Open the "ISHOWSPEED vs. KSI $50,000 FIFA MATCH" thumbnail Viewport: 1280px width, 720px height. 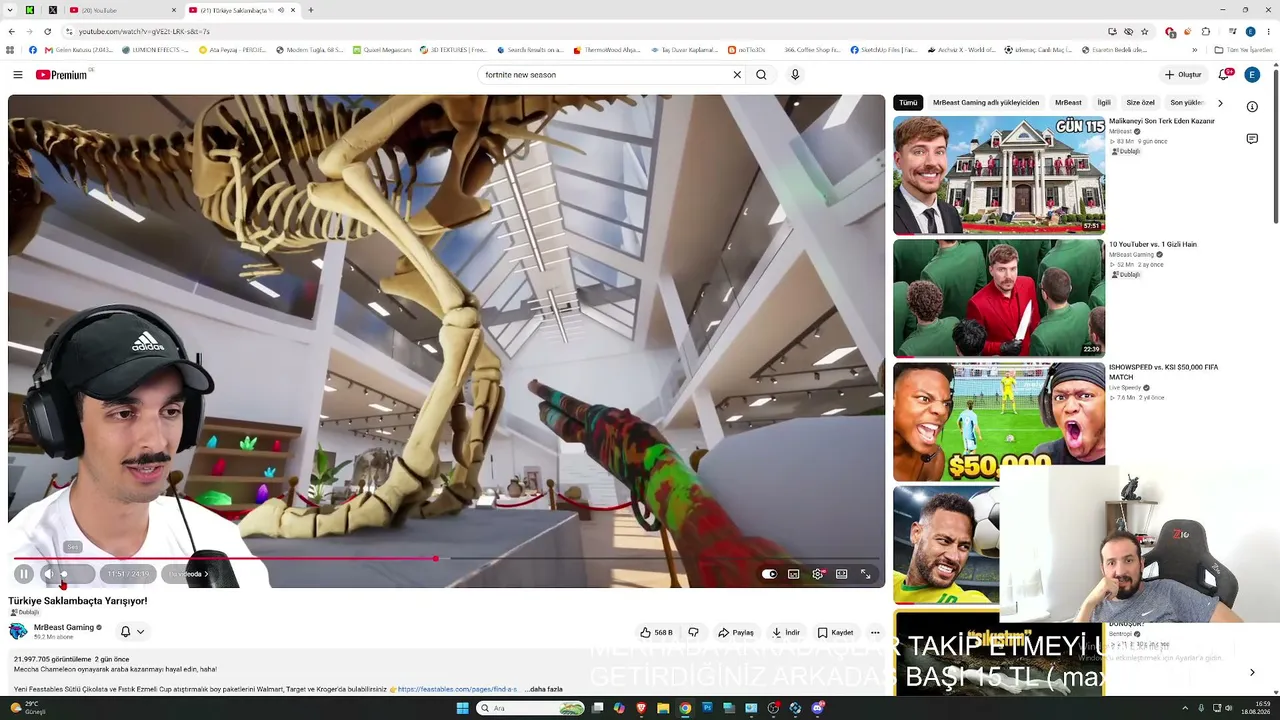tap(999, 421)
